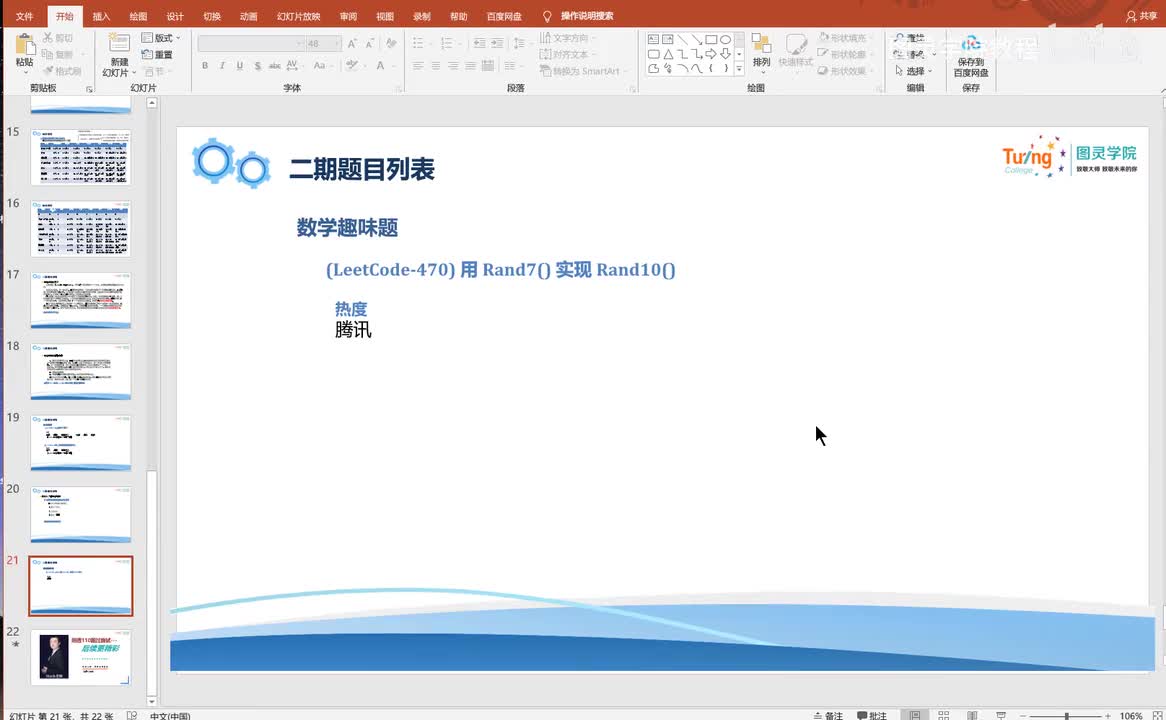Select slide 15 thumbnail
This screenshot has width=1166, height=720.
tap(80, 156)
